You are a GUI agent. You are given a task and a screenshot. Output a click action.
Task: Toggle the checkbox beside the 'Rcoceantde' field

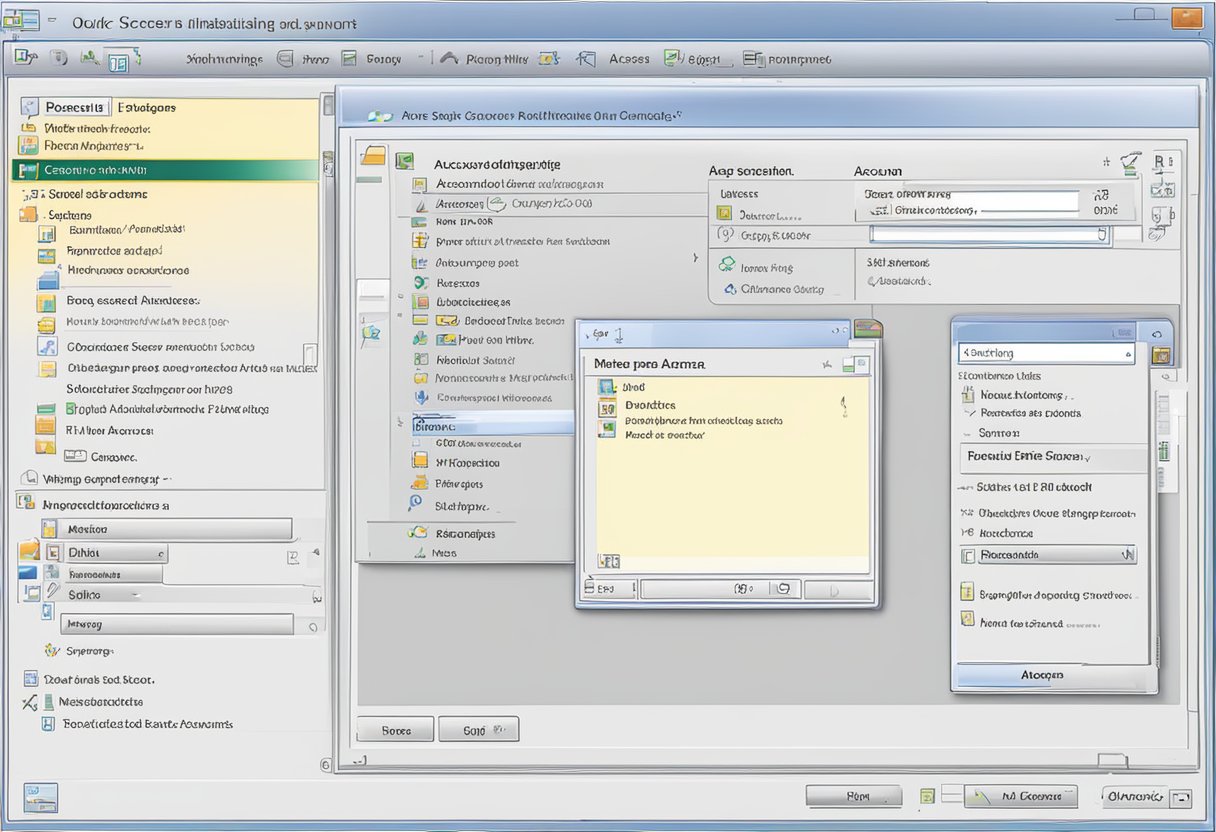coord(967,555)
